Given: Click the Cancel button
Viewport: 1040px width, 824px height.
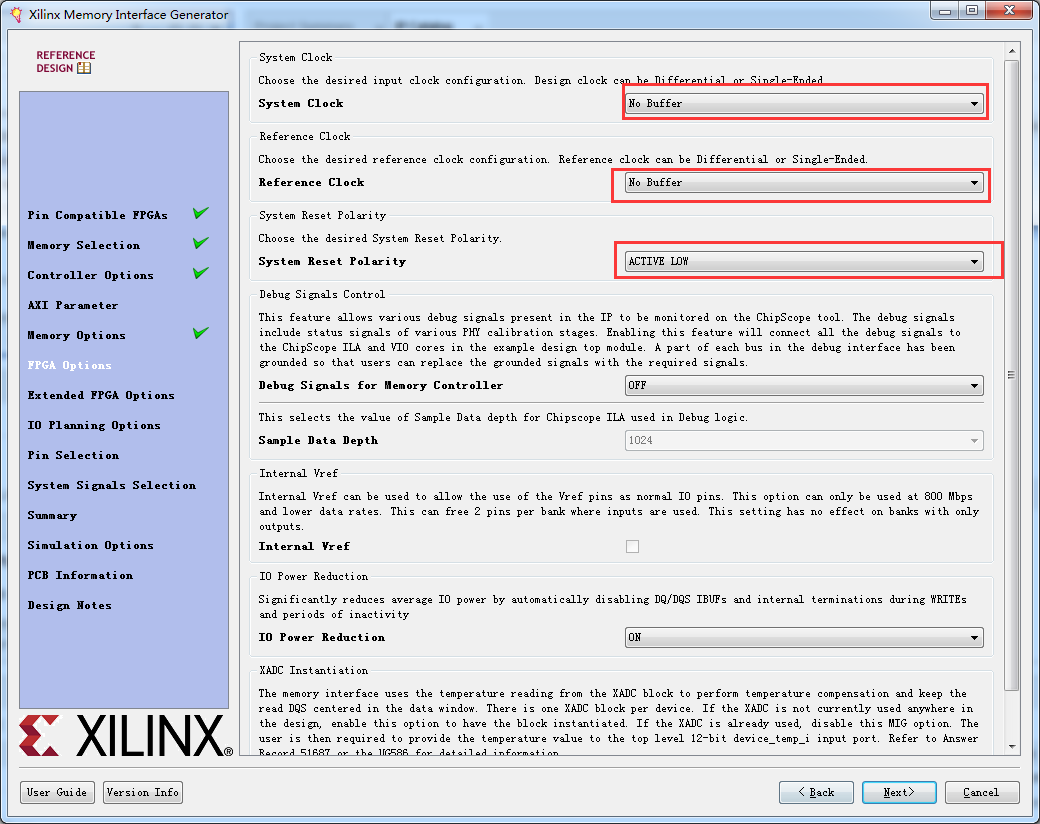Looking at the screenshot, I should (x=982, y=792).
